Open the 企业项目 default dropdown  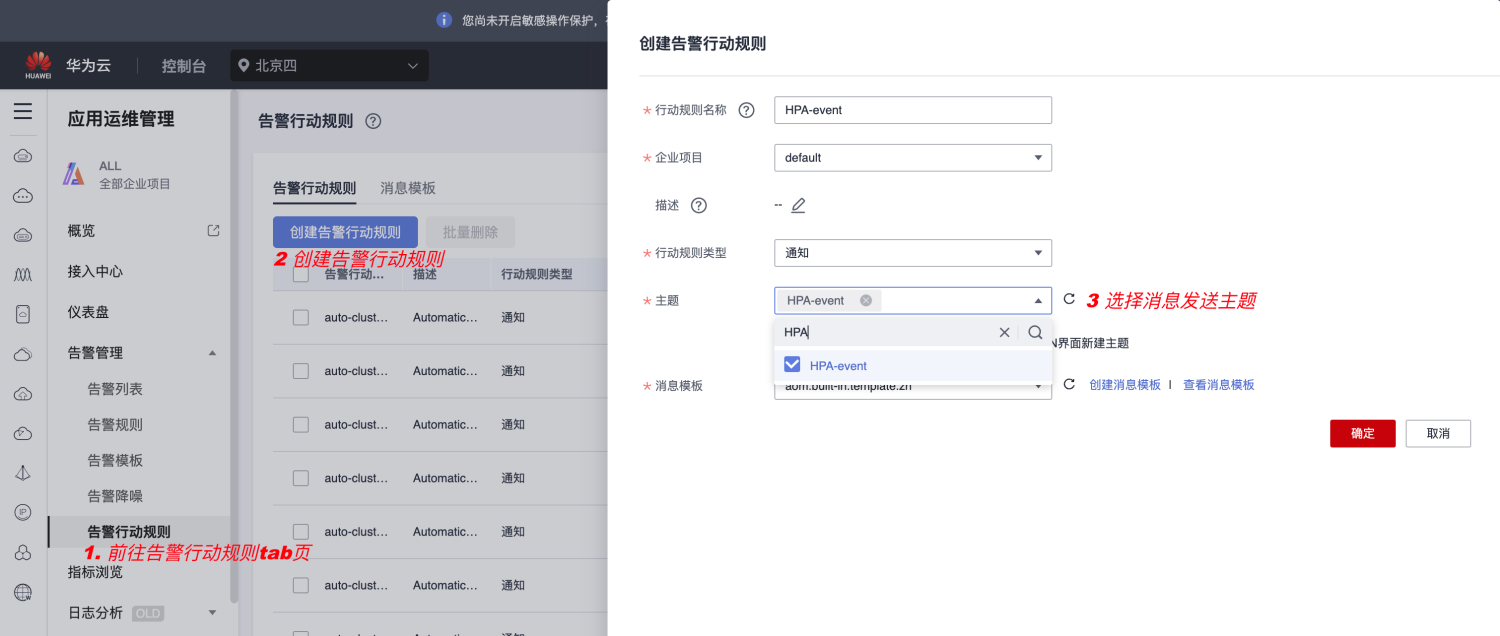click(912, 157)
